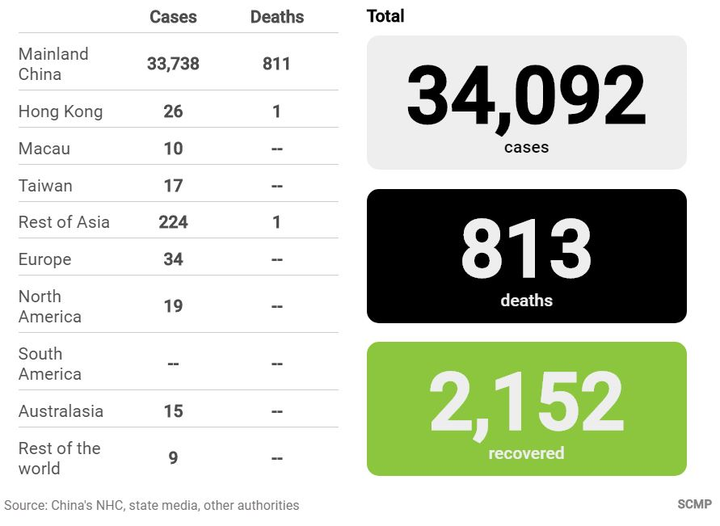Click the grey 34,092 cases card

click(526, 102)
